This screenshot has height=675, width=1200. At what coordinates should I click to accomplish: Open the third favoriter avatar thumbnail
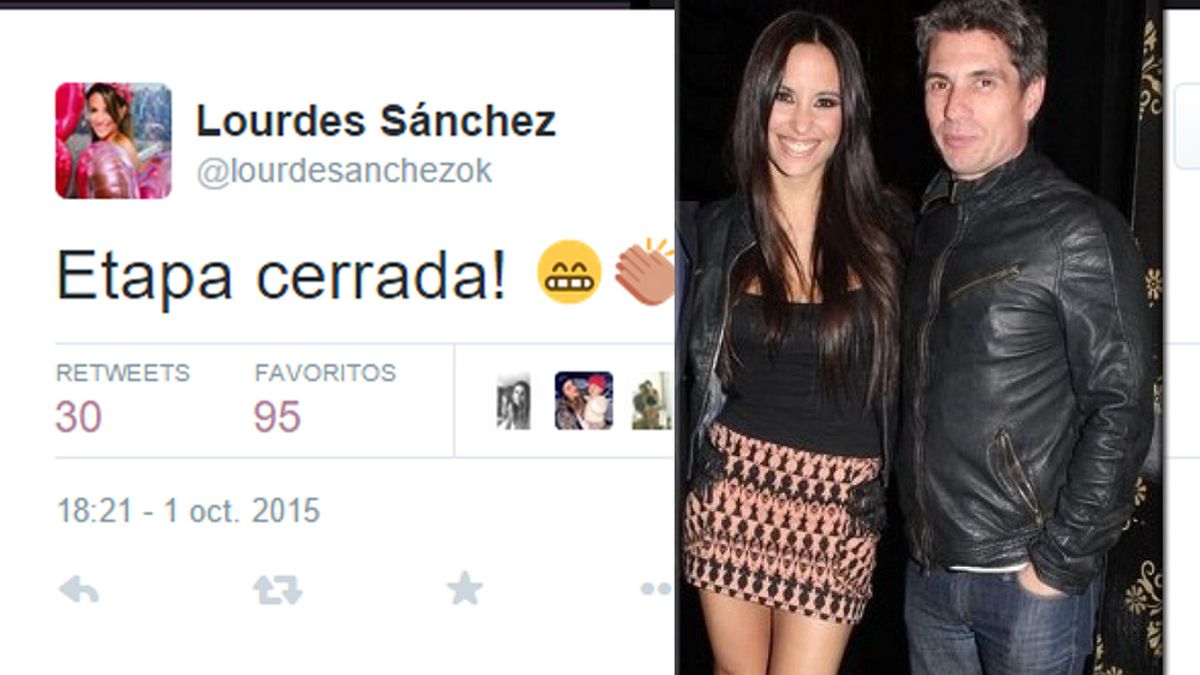[x=652, y=401]
